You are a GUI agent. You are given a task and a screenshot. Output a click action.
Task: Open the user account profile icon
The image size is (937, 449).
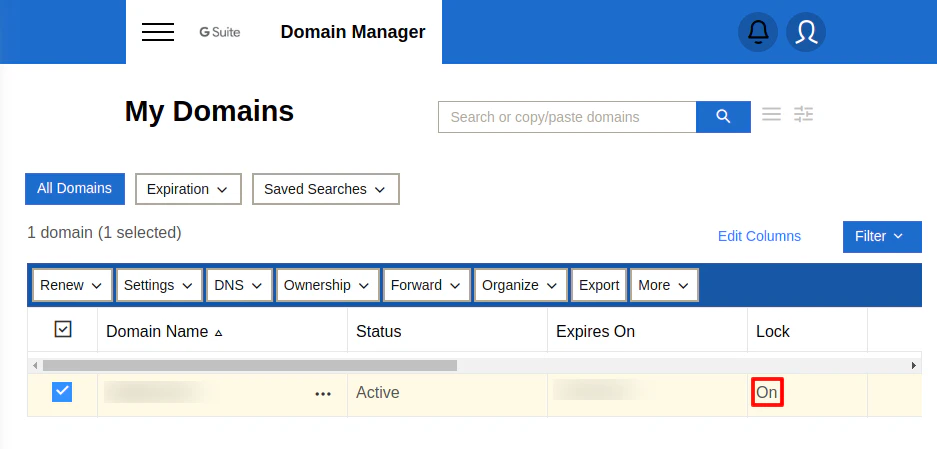[x=806, y=32]
